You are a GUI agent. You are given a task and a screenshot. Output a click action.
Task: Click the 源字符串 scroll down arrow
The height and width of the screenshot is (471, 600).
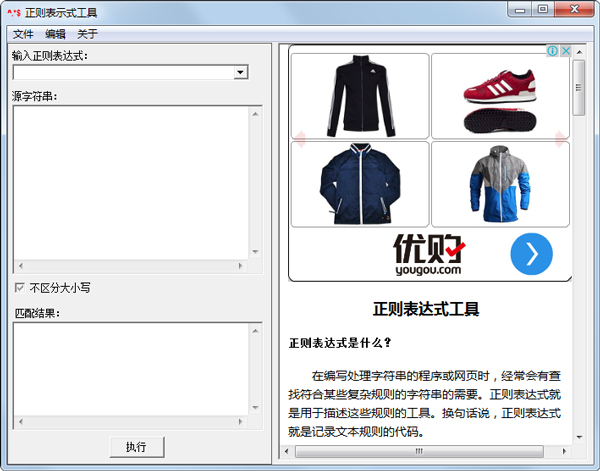pos(255,252)
